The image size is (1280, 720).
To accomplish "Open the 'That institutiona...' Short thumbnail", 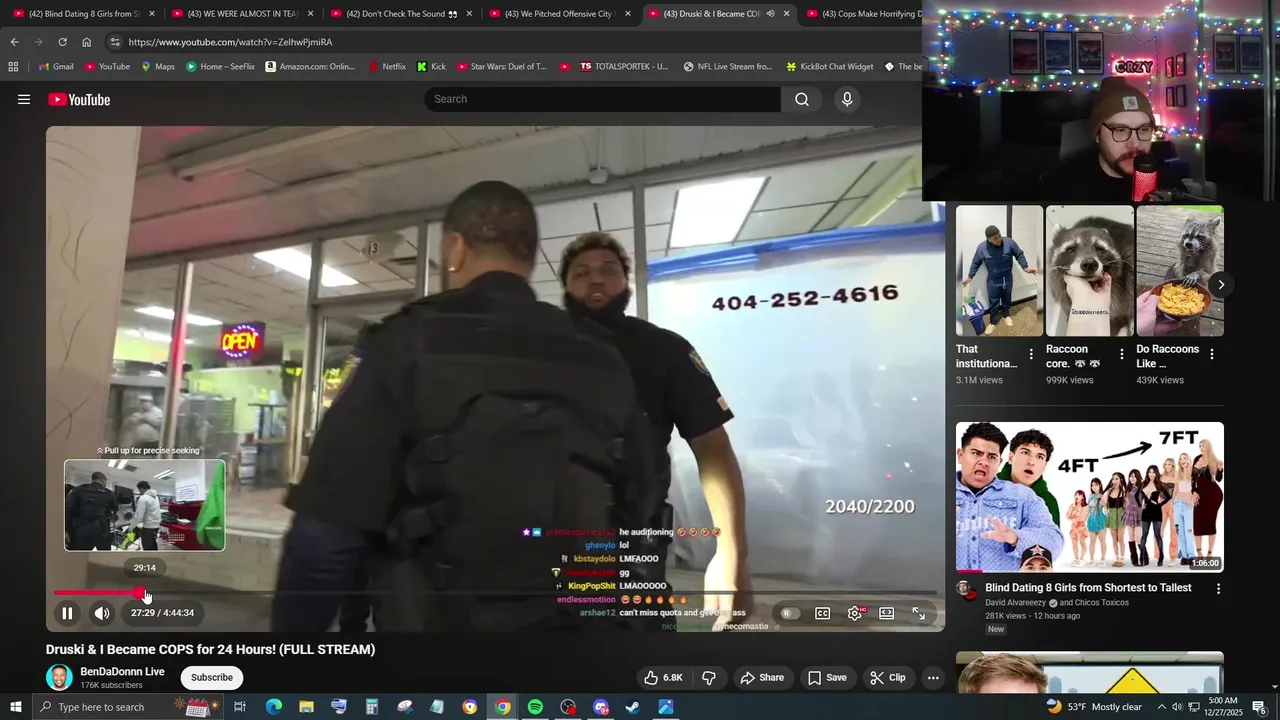I will tap(999, 271).
